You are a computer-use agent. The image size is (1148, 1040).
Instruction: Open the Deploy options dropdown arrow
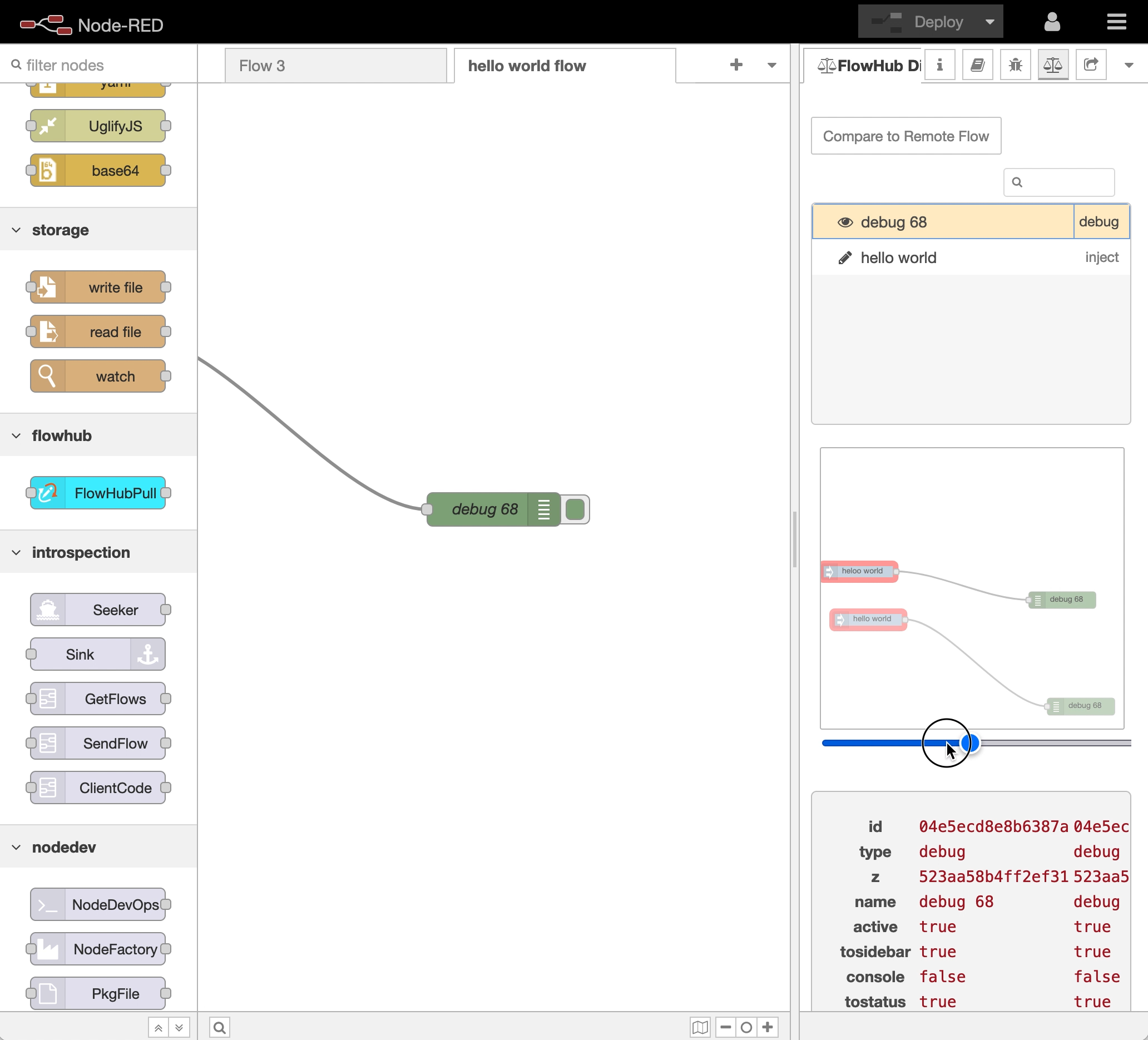click(989, 22)
